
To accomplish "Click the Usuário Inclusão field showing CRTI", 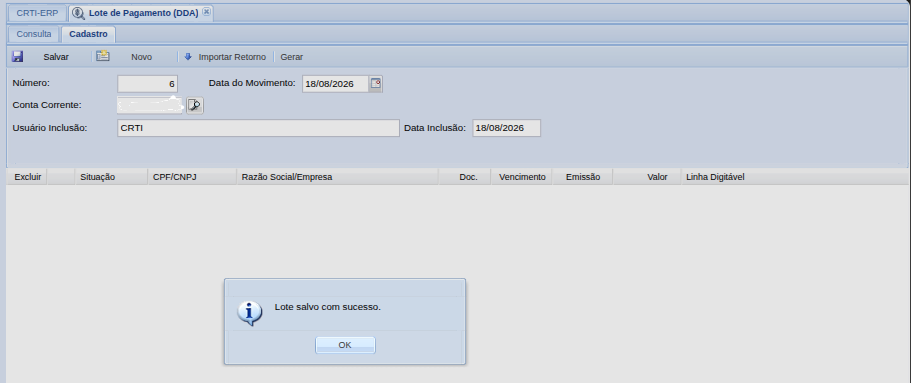I will point(258,128).
